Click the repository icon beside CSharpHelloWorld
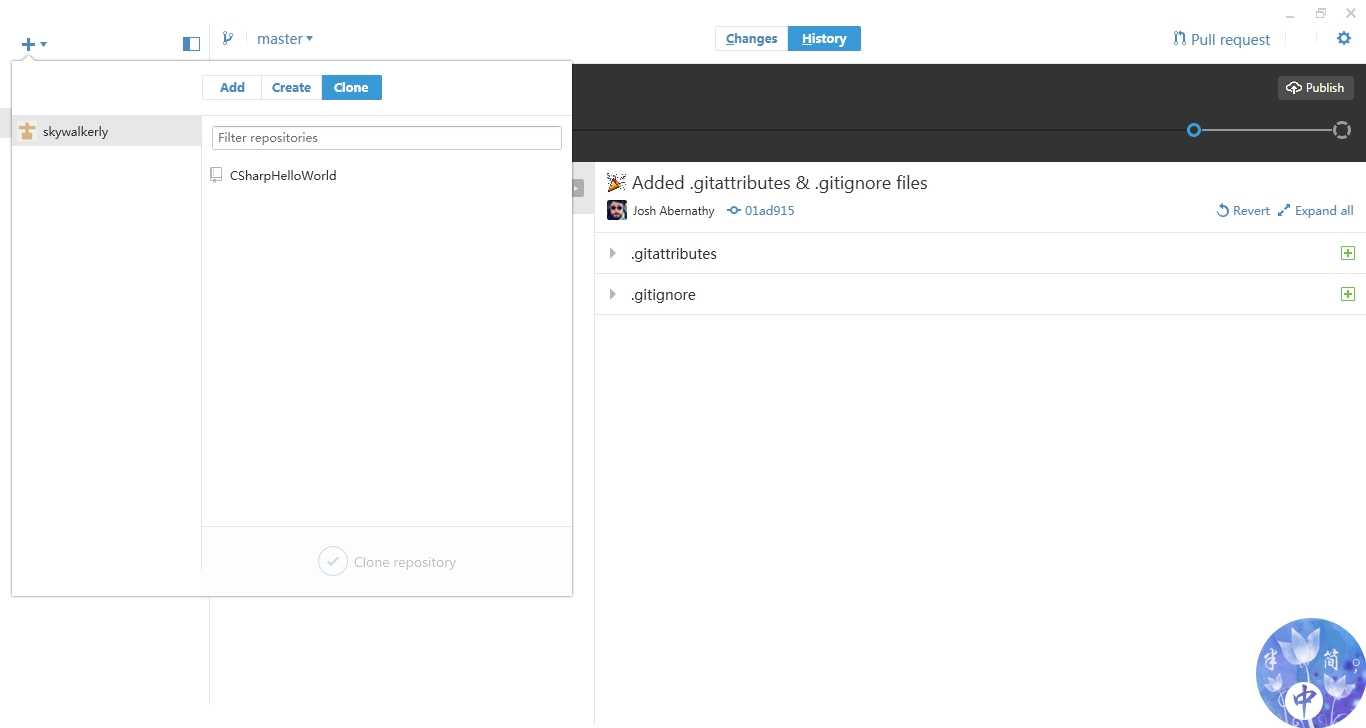 coord(216,175)
